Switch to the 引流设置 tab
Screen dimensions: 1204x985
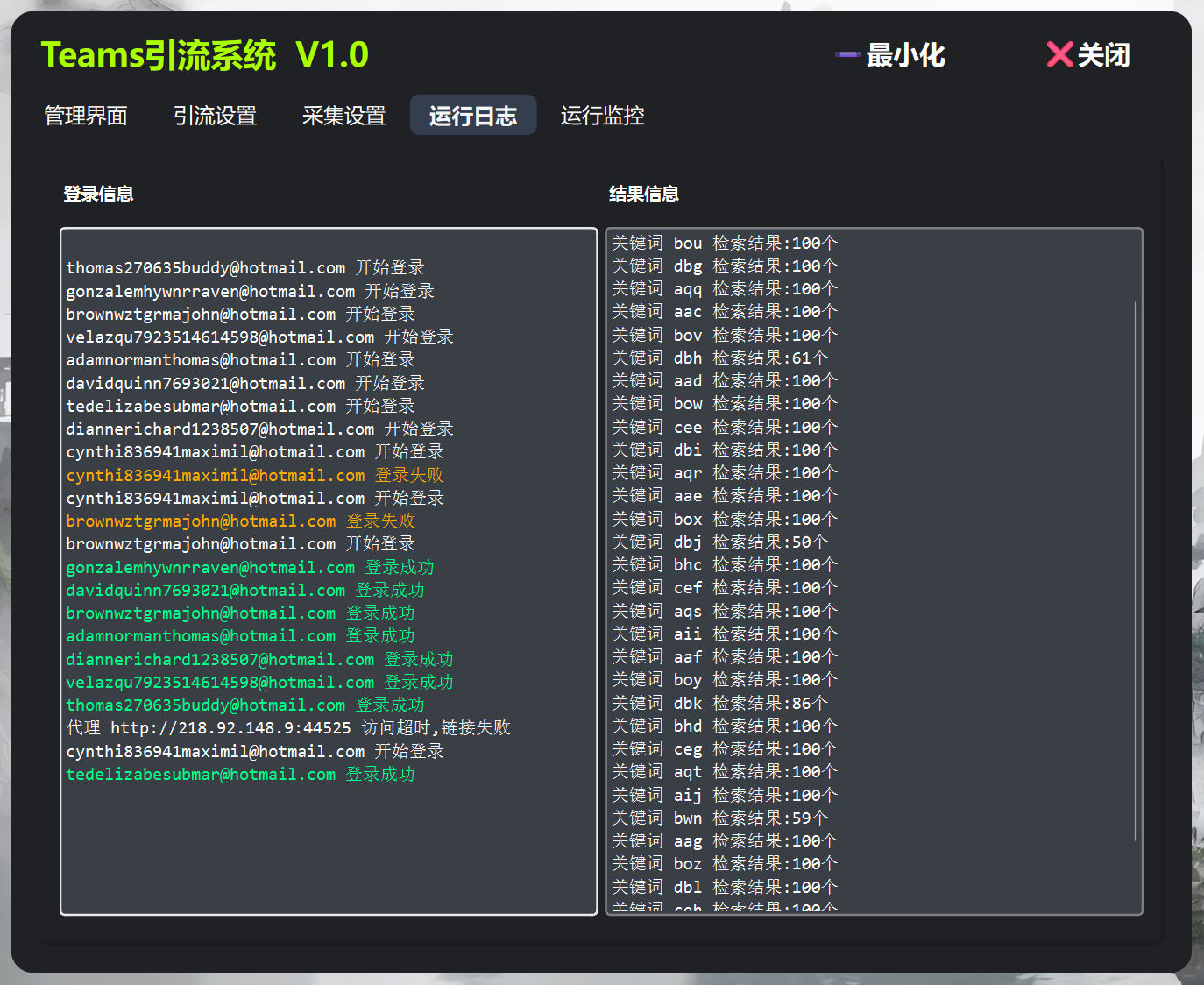pyautogui.click(x=215, y=116)
